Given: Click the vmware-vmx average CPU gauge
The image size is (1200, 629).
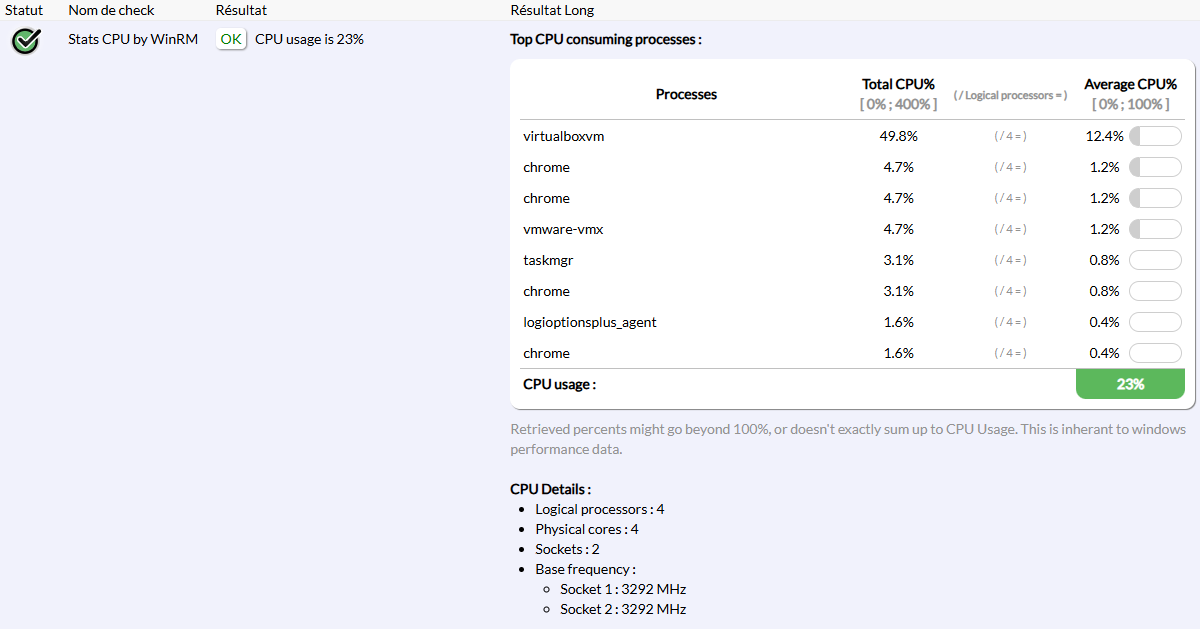Looking at the screenshot, I should click(1155, 229).
